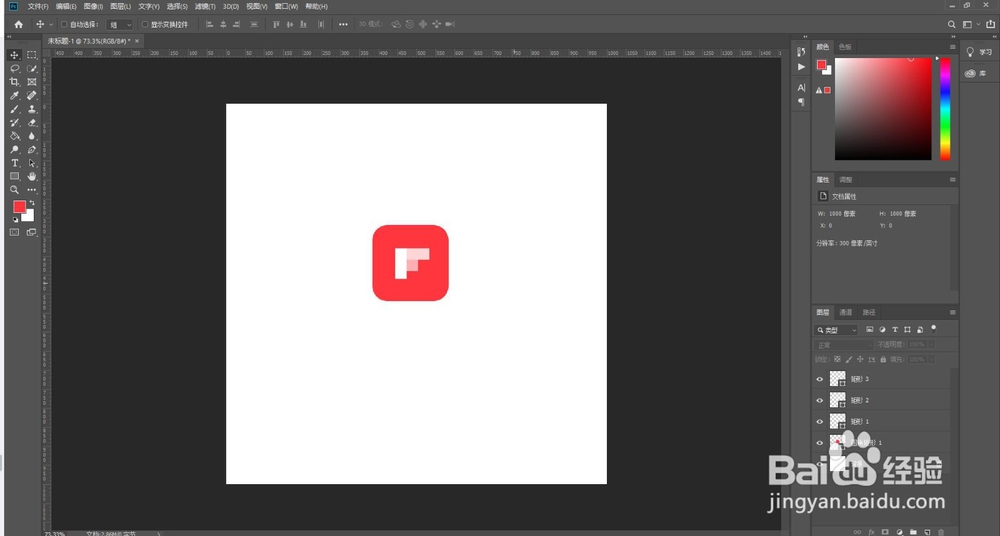1000x536 pixels.
Task: Select the Hand tool
Action: click(x=32, y=177)
